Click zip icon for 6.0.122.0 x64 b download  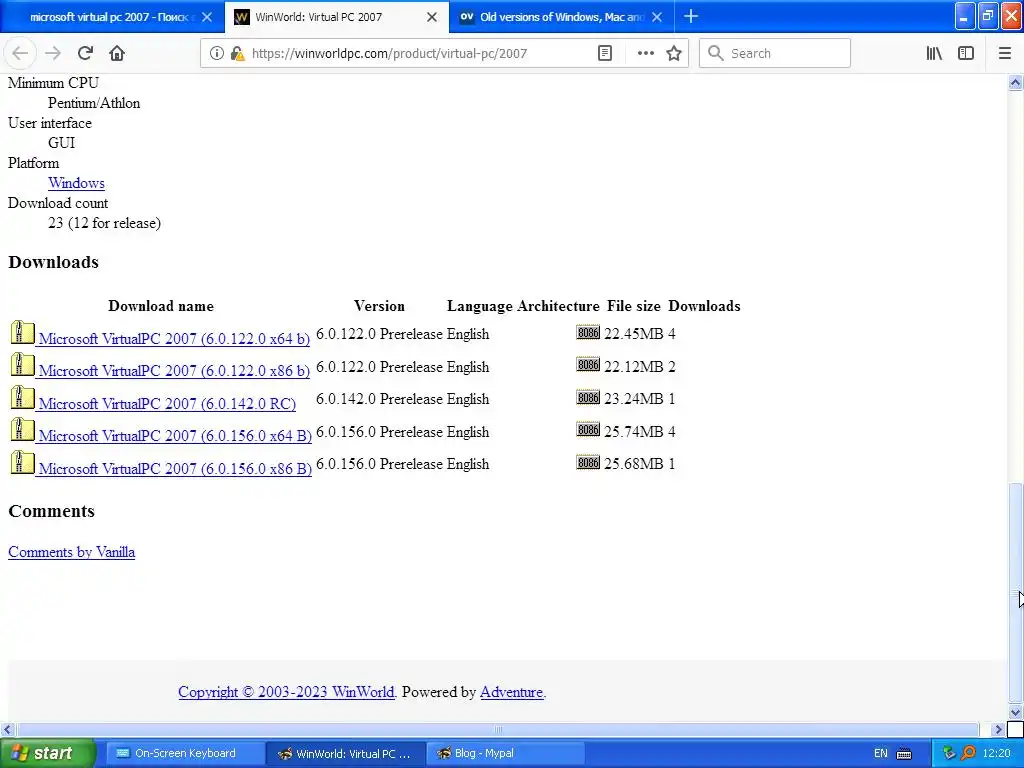(x=22, y=332)
